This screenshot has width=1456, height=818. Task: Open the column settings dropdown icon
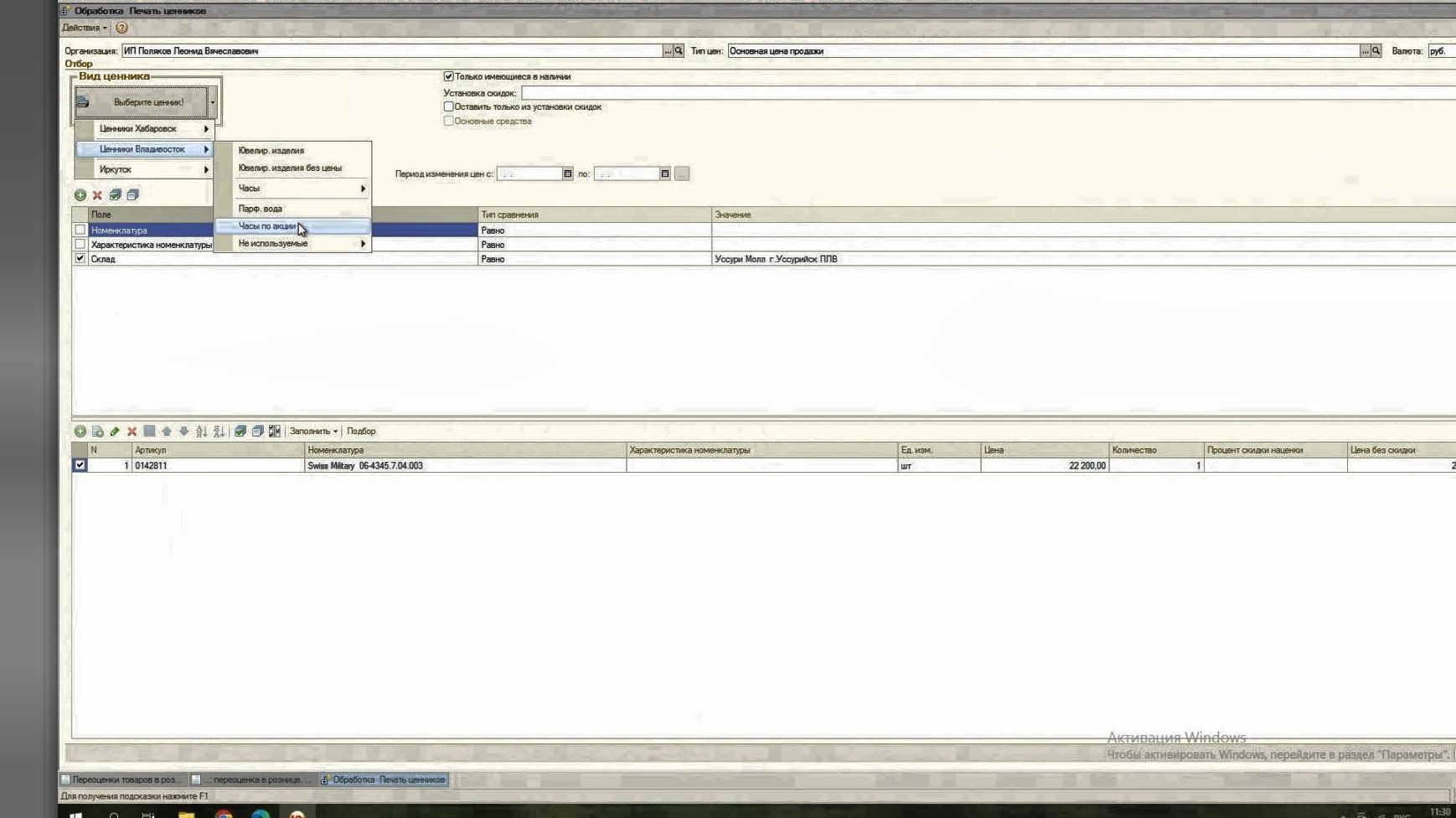(x=275, y=432)
